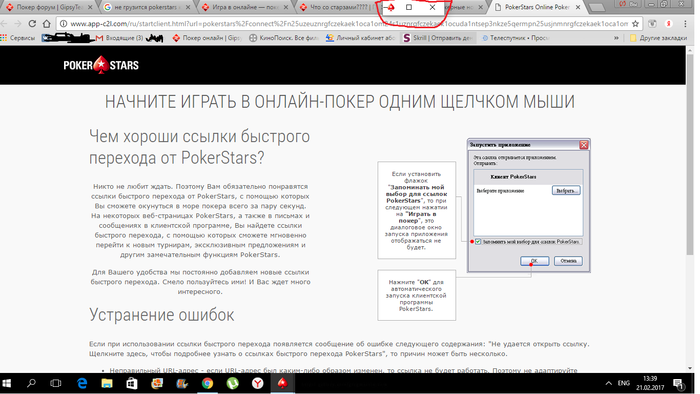Screen dimensions: 700x394
Task: Expand hidden bookmarks chevron on bookmarks bar
Action: pos(616,38)
